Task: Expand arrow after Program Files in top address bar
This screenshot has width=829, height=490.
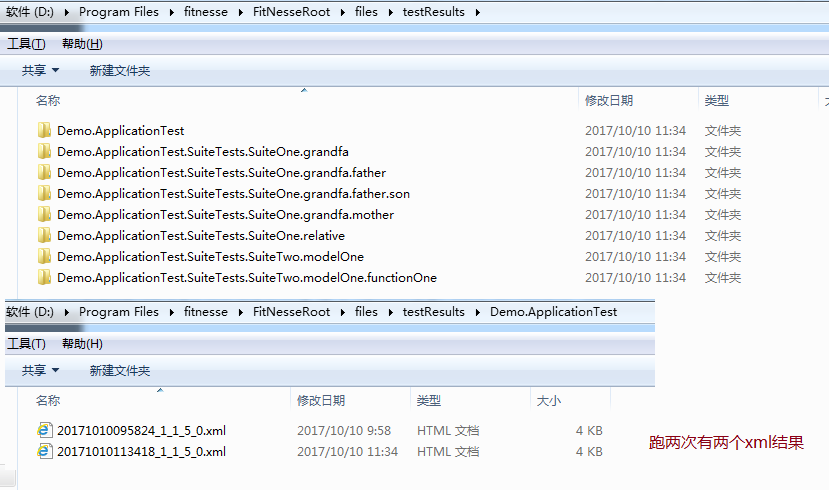Action: (x=171, y=12)
